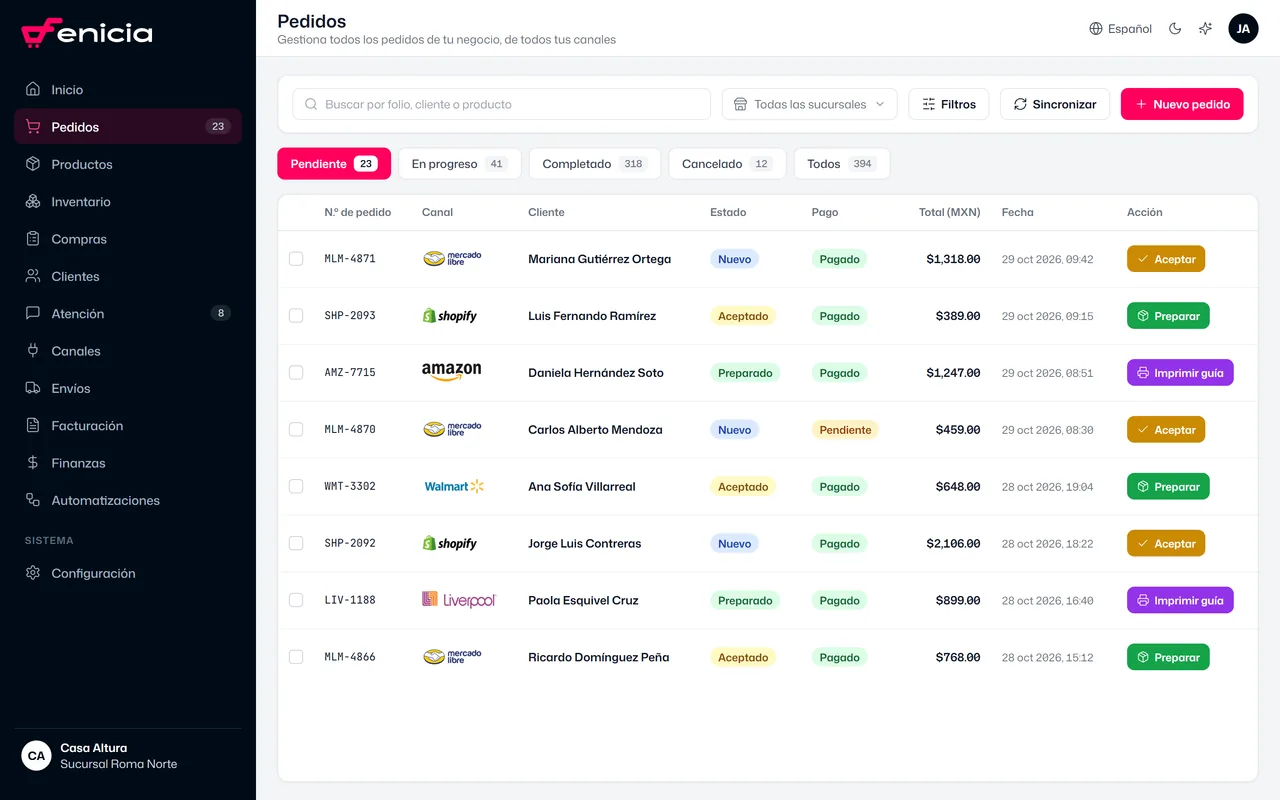Click the Compras clipboard icon

coord(33,239)
